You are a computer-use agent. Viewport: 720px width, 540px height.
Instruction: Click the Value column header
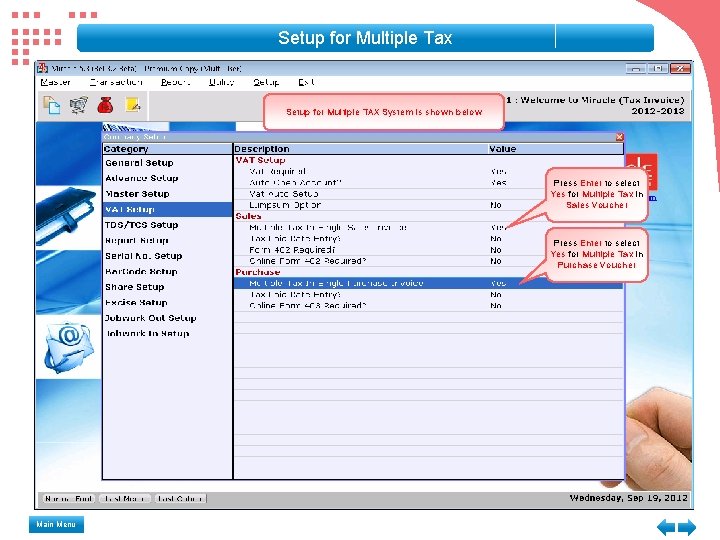pyautogui.click(x=555, y=149)
